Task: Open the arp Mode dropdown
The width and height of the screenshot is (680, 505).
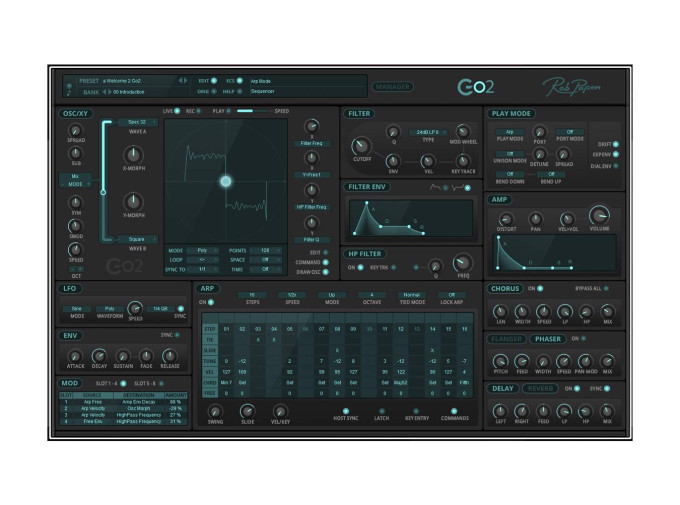Action: 331,295
